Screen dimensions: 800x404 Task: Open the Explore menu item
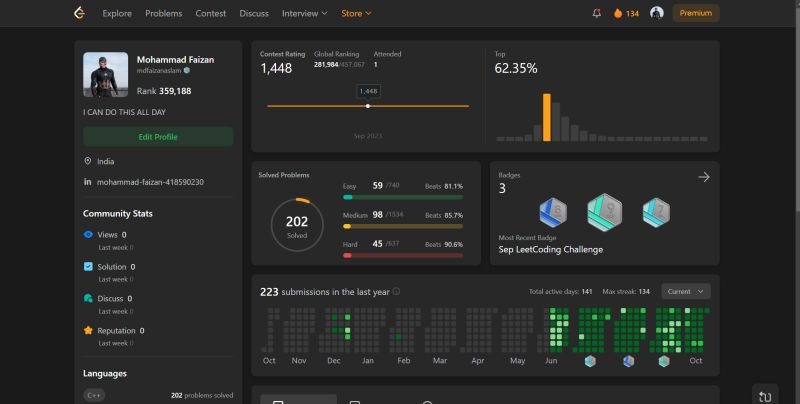(x=117, y=13)
